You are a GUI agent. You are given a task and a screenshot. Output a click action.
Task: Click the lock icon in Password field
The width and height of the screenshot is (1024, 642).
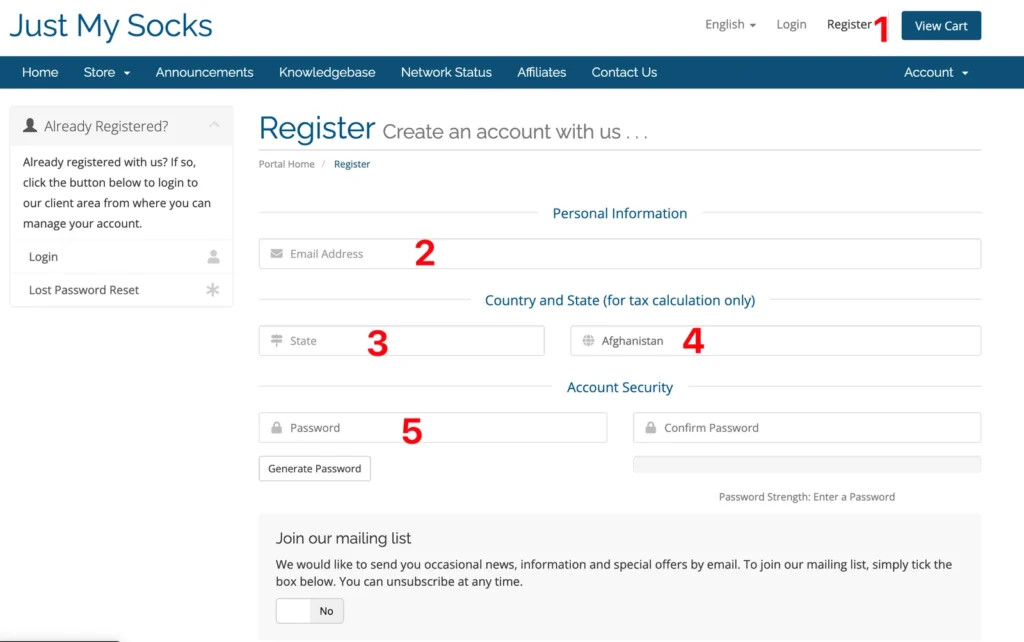coord(276,428)
